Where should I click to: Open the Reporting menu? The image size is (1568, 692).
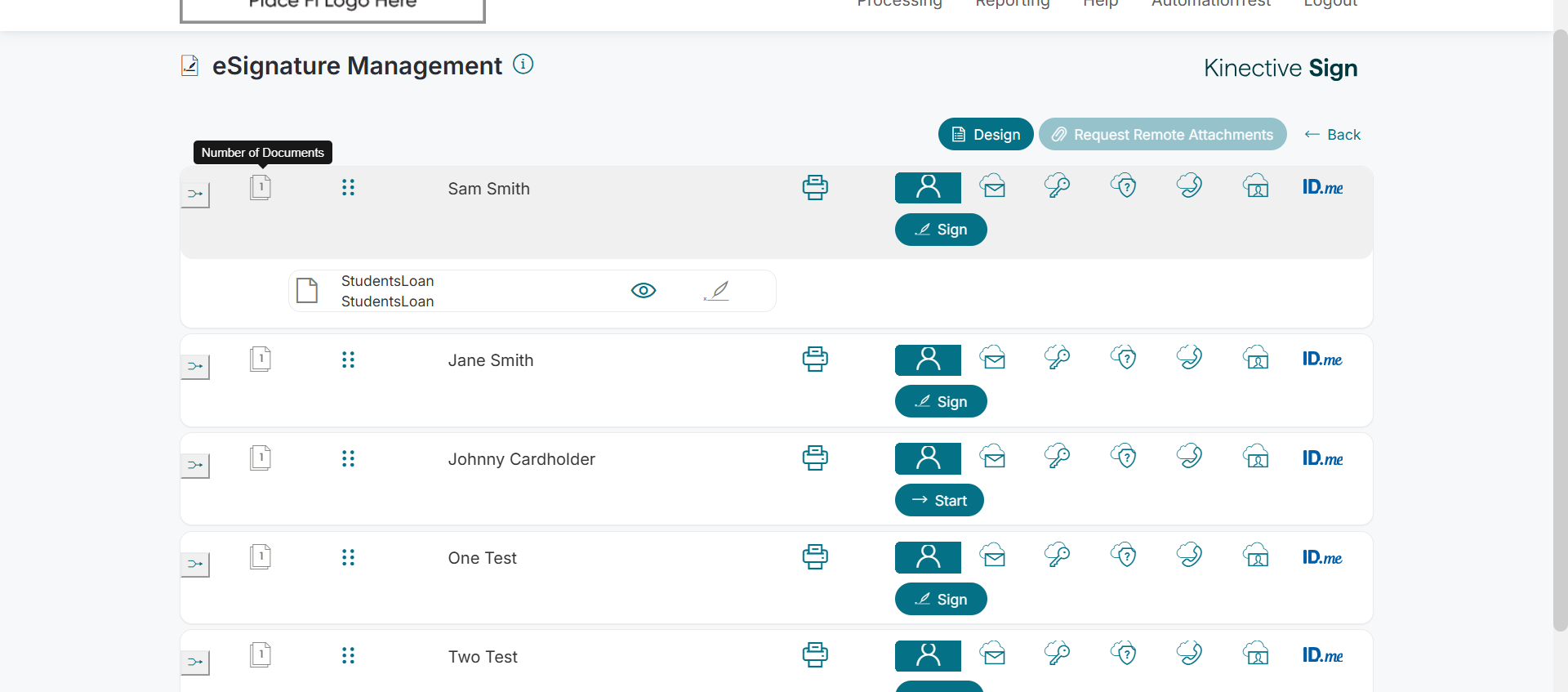tap(1013, 5)
